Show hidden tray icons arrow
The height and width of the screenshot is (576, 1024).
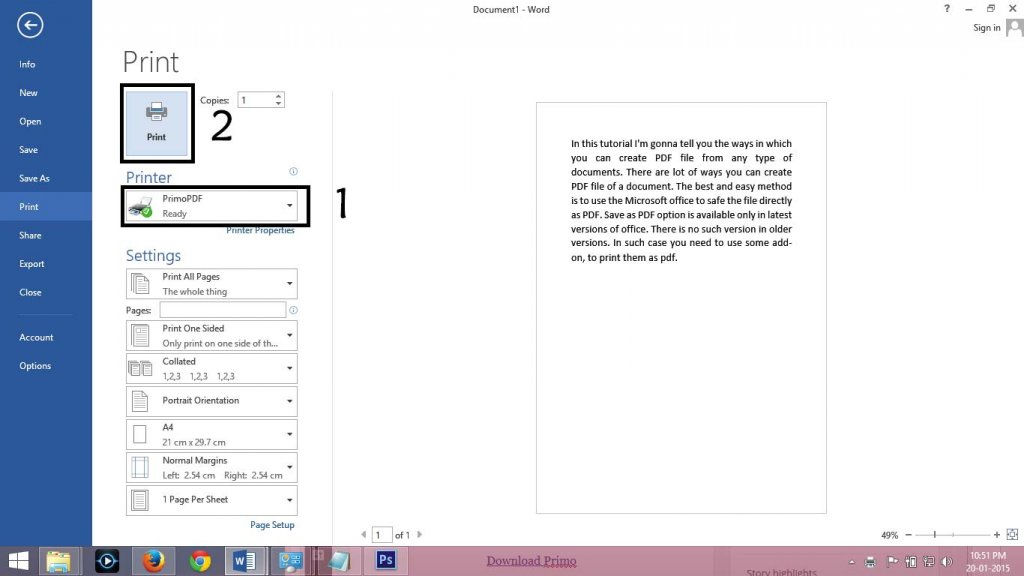tap(852, 562)
